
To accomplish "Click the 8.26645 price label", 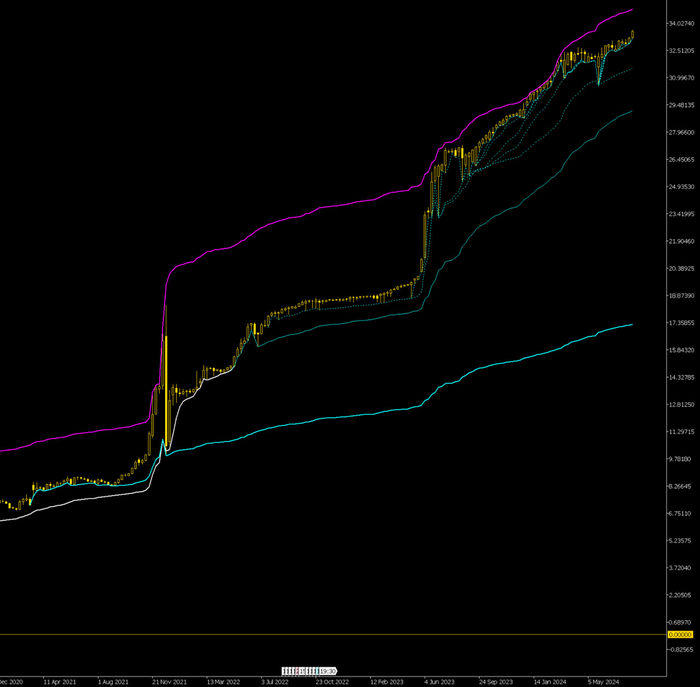I will (681, 486).
